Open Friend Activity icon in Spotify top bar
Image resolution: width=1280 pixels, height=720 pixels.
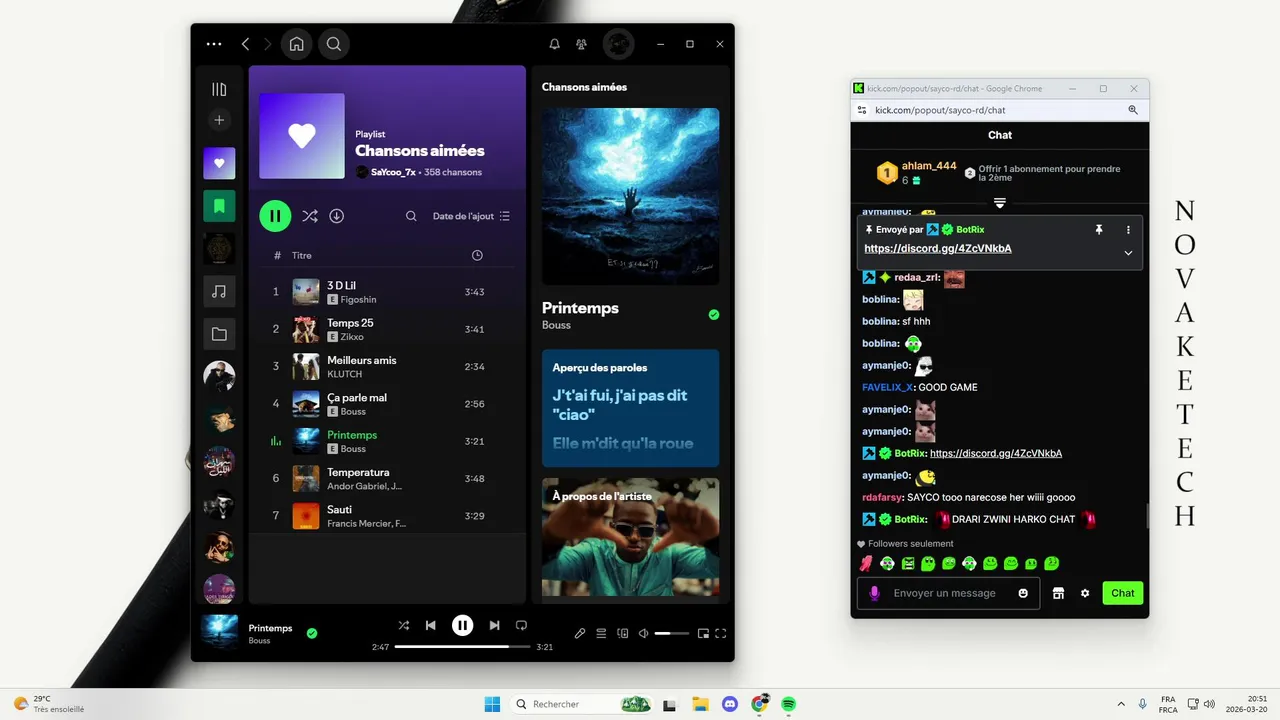(x=581, y=44)
